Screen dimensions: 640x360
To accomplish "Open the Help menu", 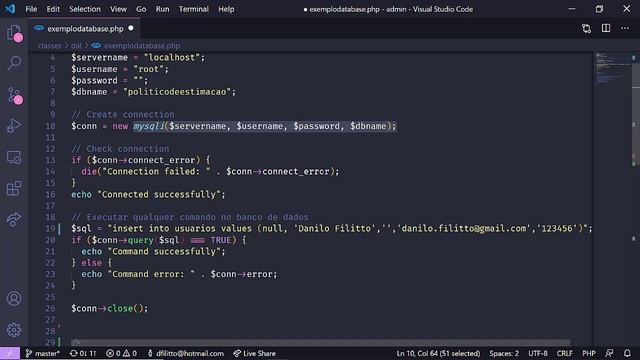I will pyautogui.click(x=226, y=9).
